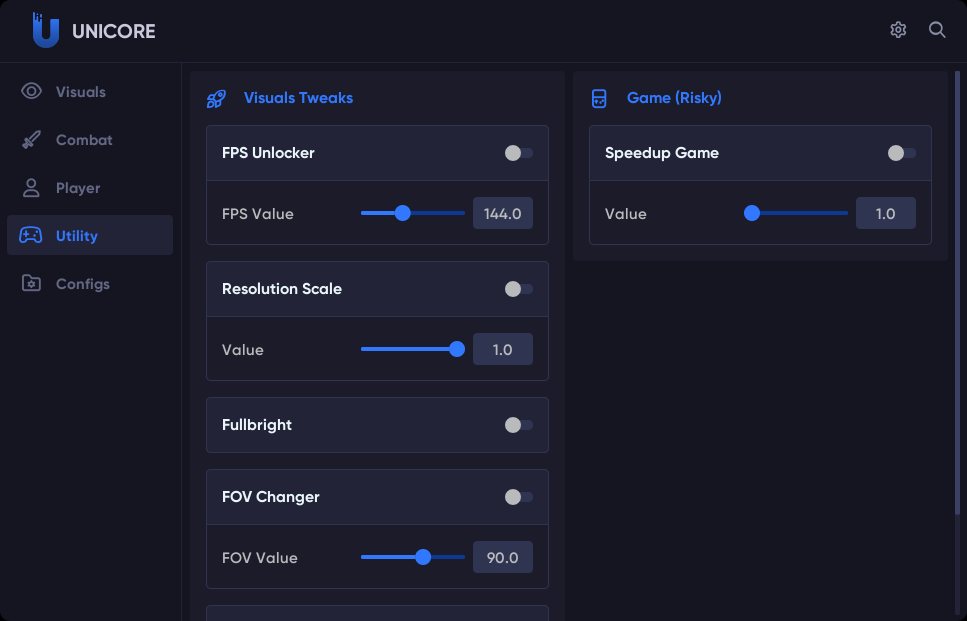
Task: Click the FPS value box showing 144.0
Action: [502, 212]
